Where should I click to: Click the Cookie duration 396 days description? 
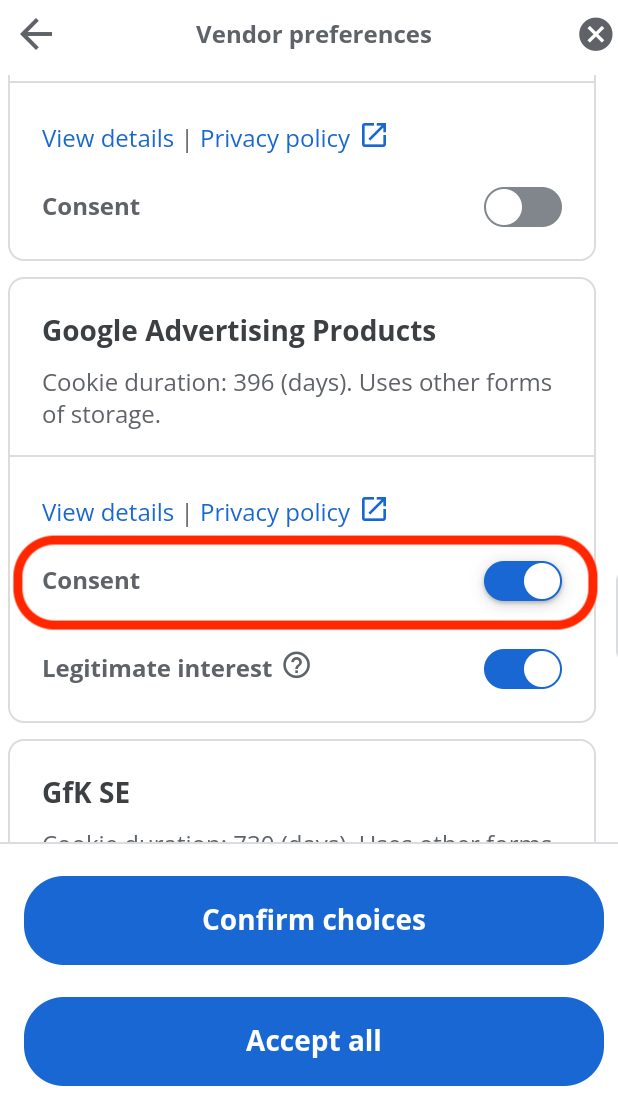pos(297,399)
